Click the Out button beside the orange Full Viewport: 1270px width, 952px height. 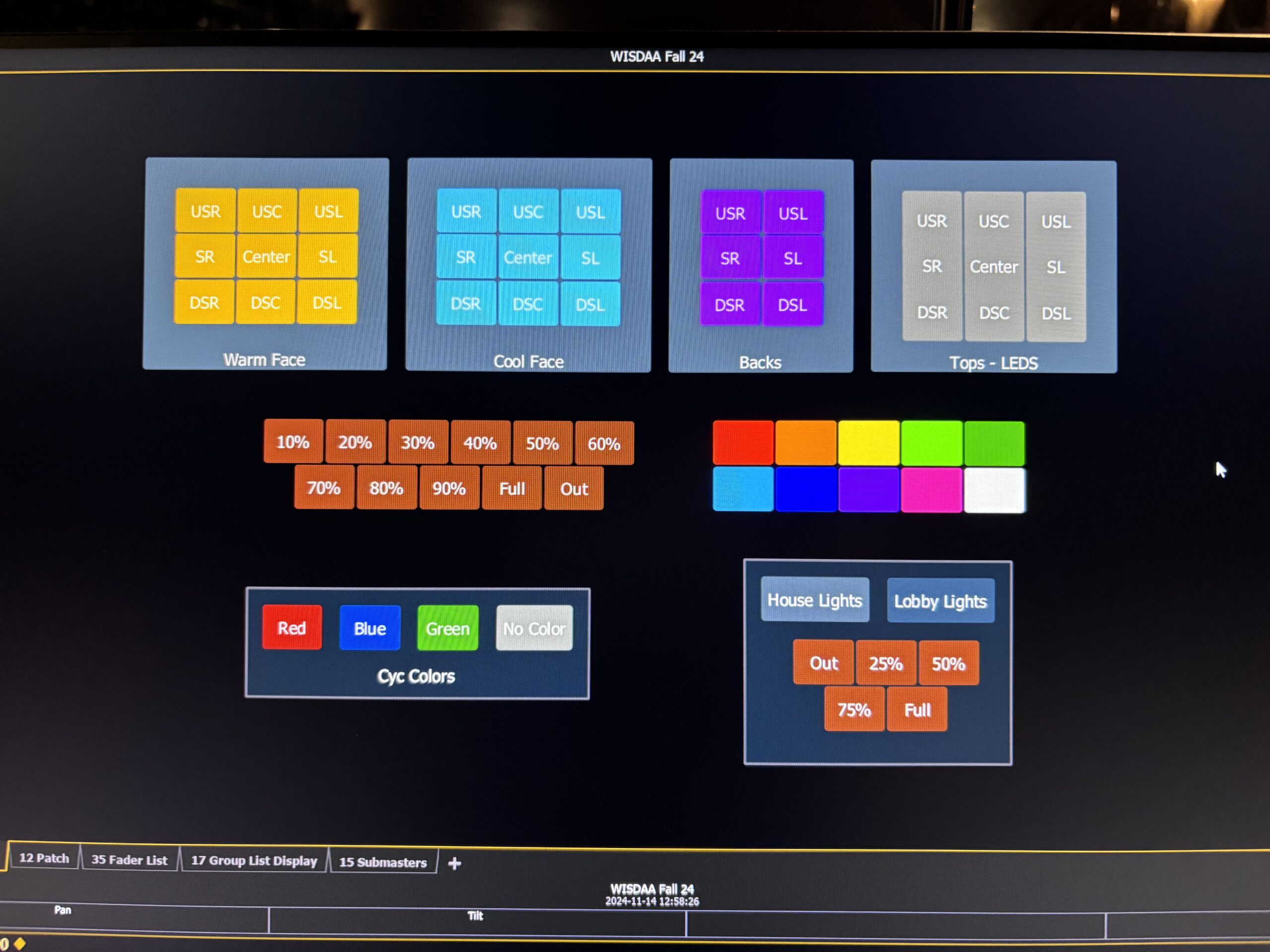(573, 489)
